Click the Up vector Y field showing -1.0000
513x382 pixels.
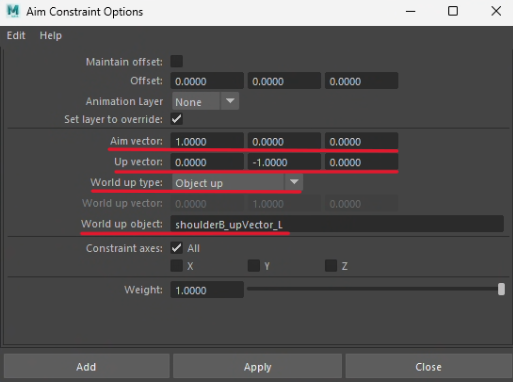point(284,162)
